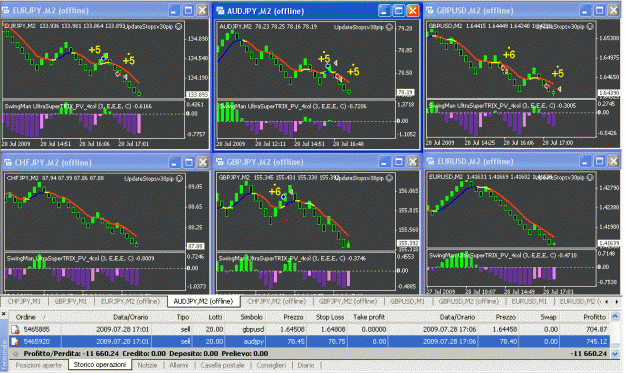The image size is (625, 373).
Task: Click the expert advisor smiley on CHFJPY chart
Action: 180,179
